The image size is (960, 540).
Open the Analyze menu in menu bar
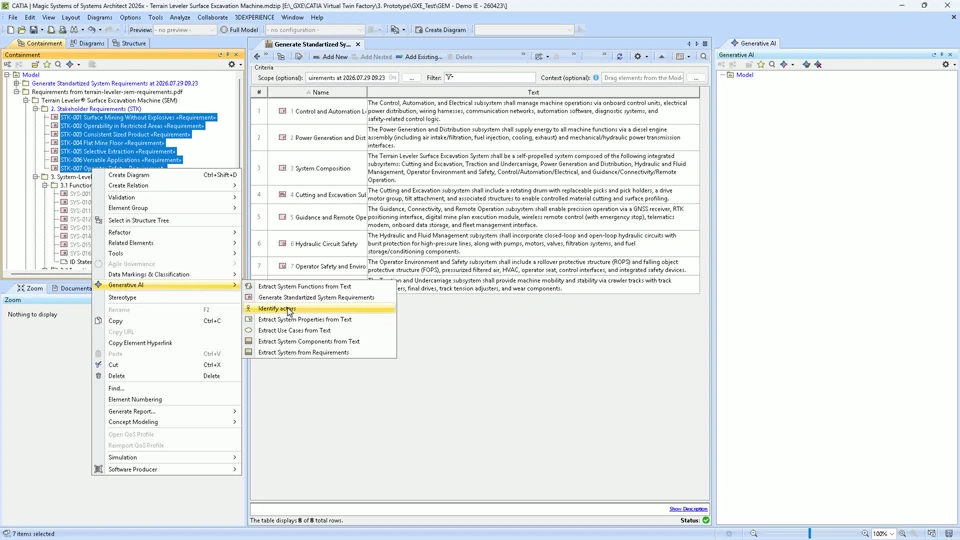[x=179, y=18]
